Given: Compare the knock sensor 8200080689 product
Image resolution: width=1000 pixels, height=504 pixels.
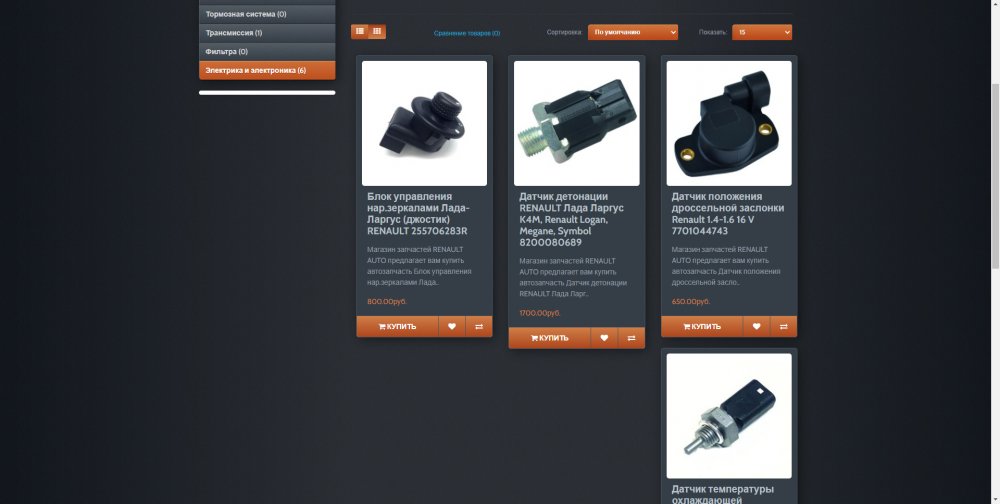Looking at the screenshot, I should tap(631, 338).
